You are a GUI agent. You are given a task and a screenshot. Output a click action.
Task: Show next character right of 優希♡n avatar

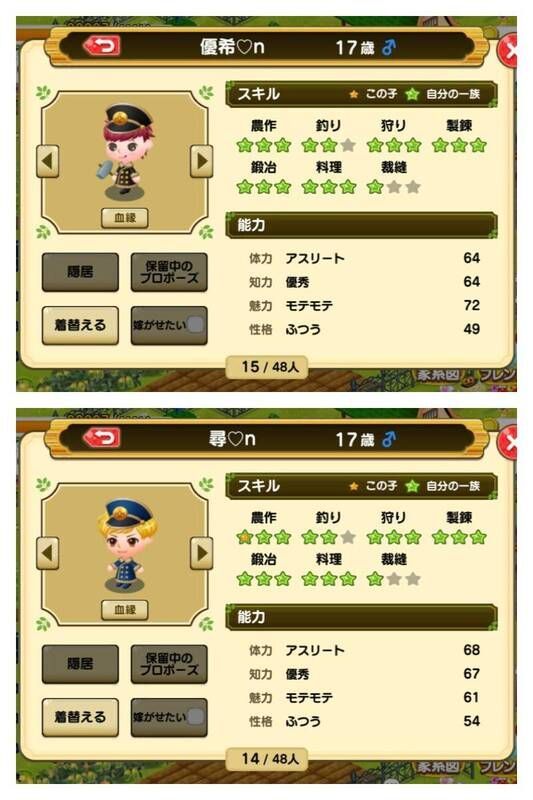pyautogui.click(x=201, y=161)
